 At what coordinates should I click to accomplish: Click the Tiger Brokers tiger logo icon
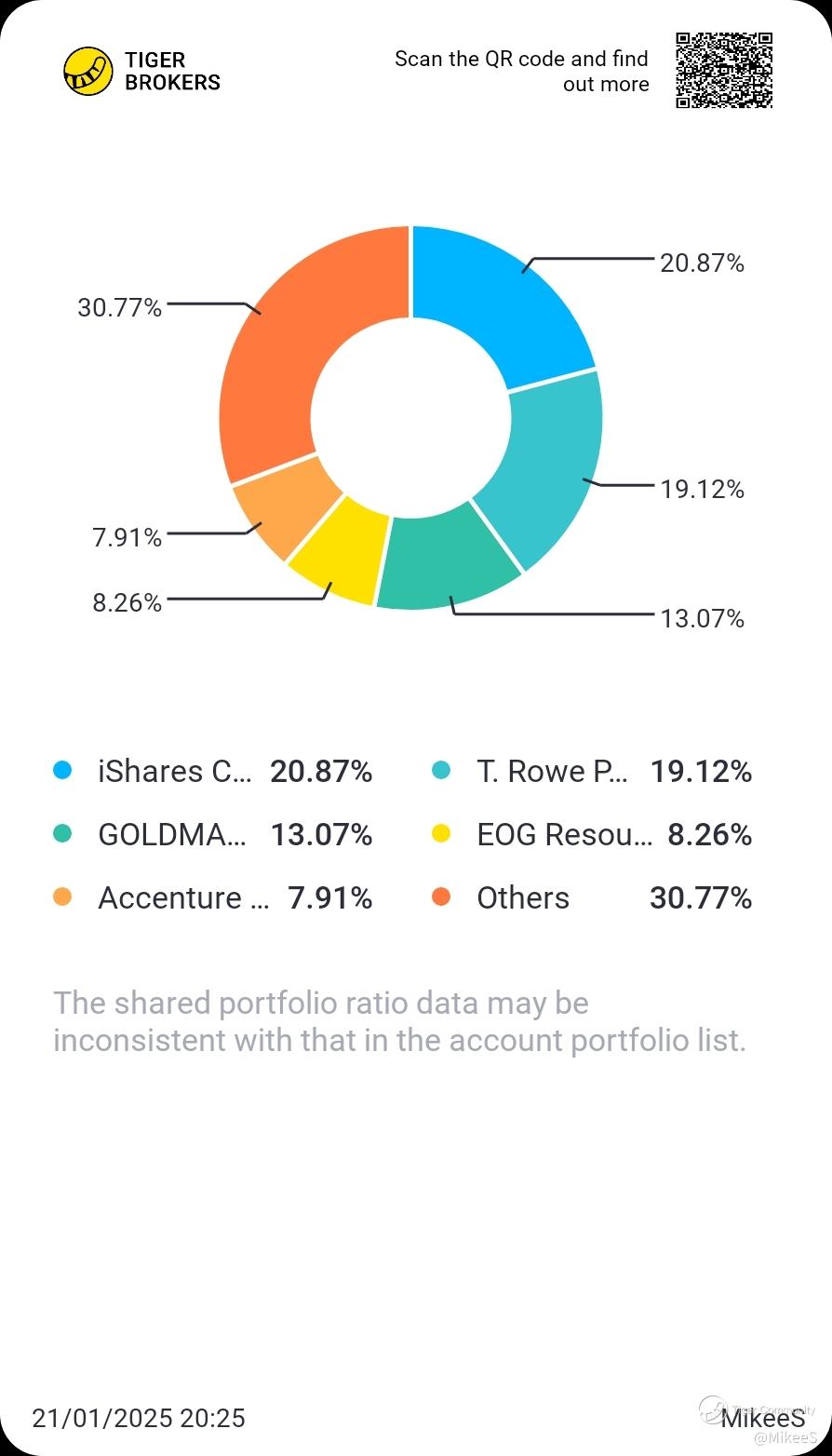coord(87,72)
